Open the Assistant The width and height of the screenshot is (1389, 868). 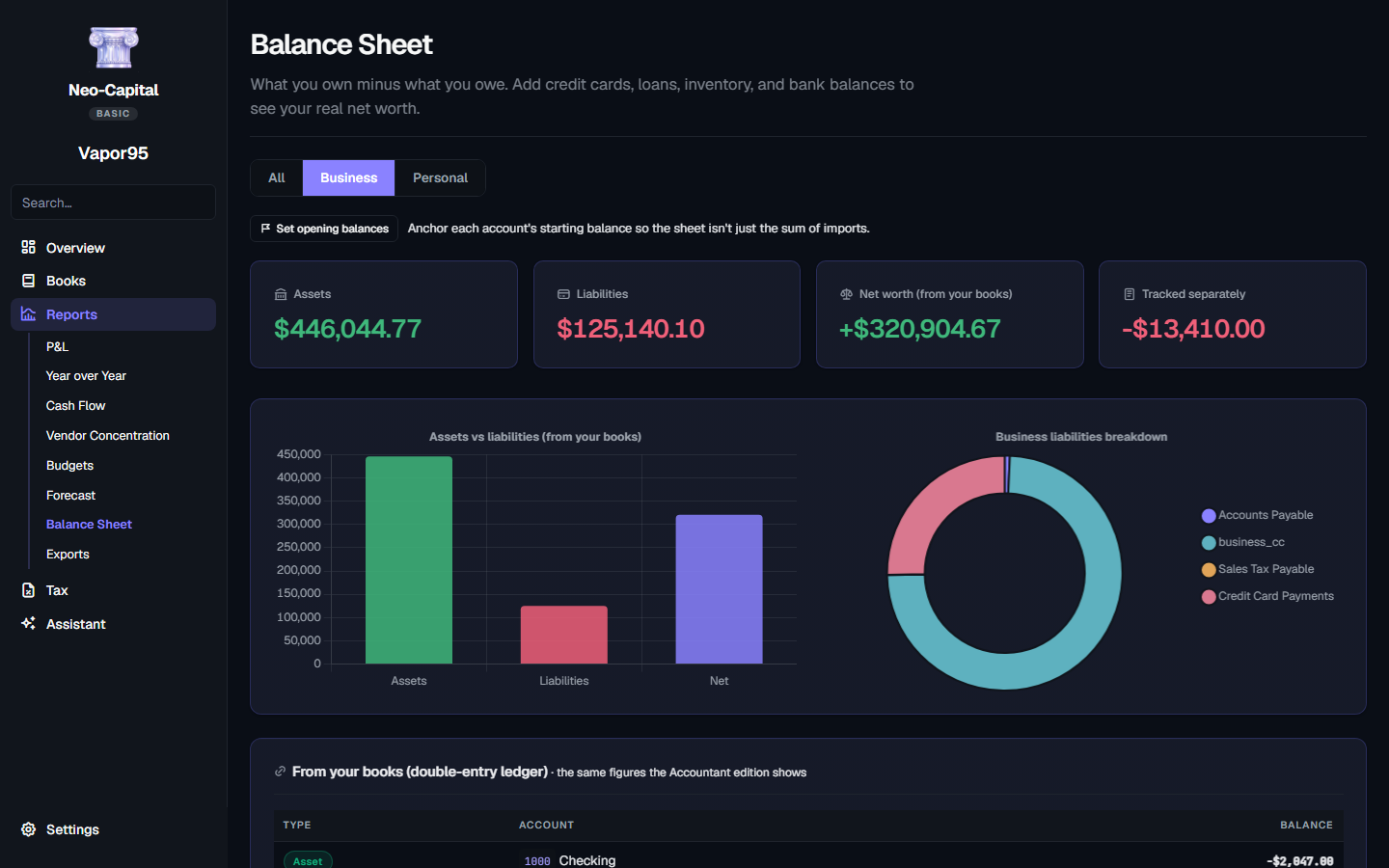coord(113,624)
